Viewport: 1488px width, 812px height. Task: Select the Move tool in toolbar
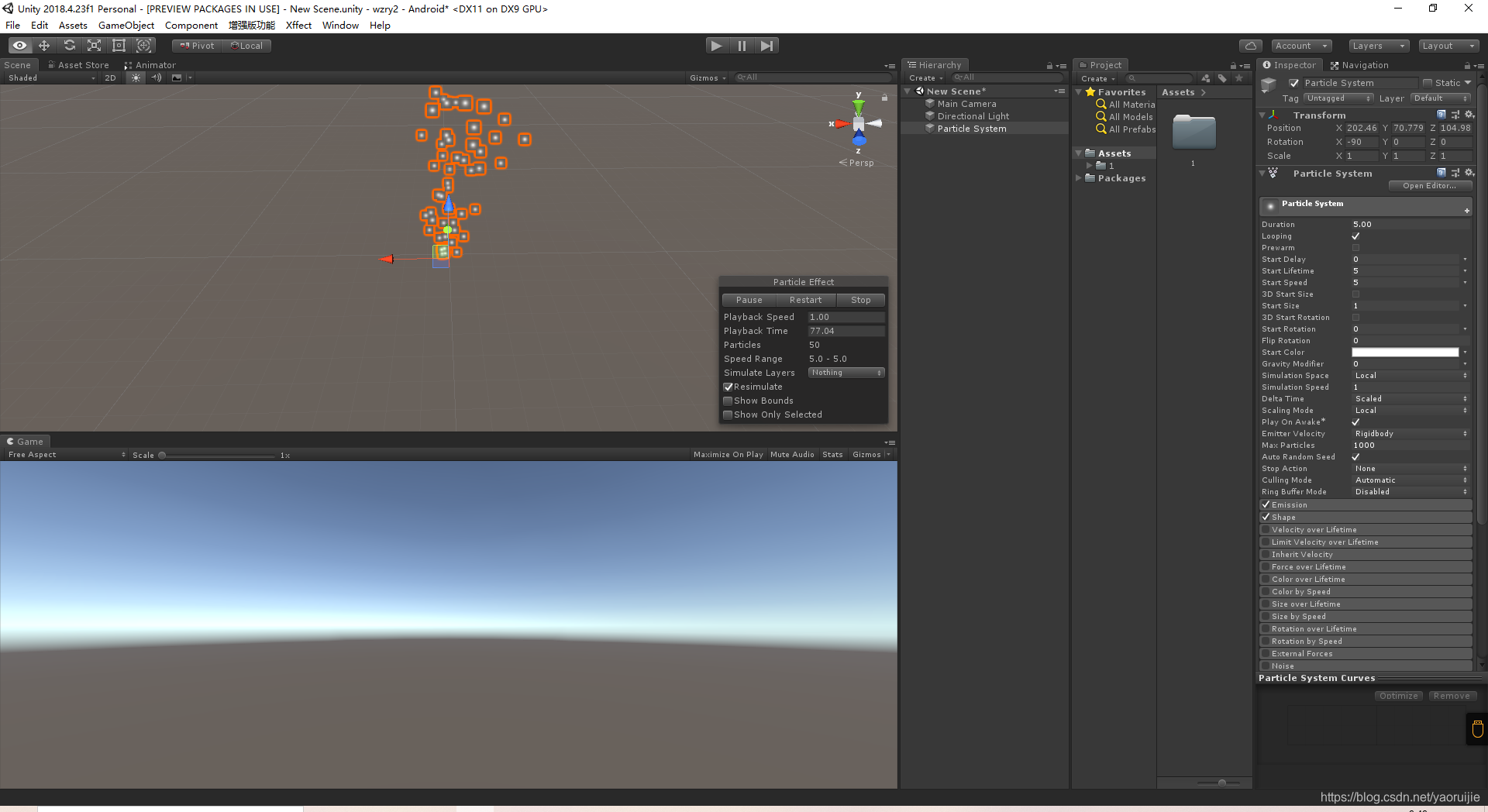[44, 46]
